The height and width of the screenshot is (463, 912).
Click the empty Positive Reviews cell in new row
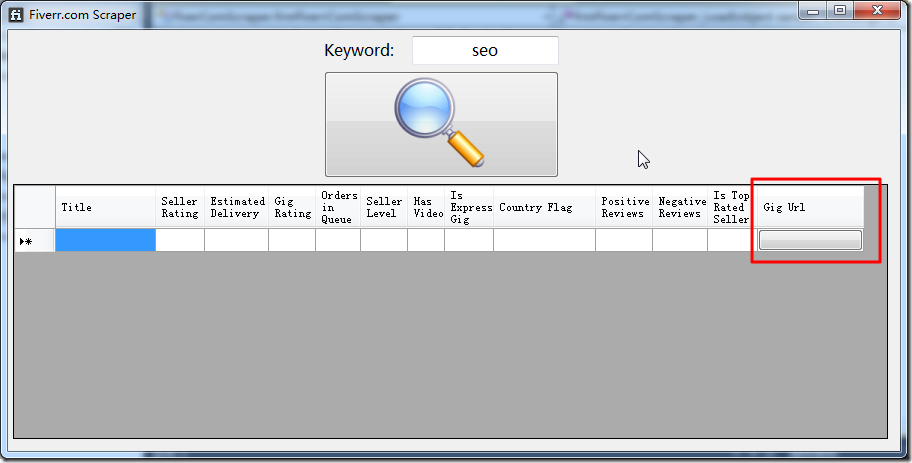[624, 240]
